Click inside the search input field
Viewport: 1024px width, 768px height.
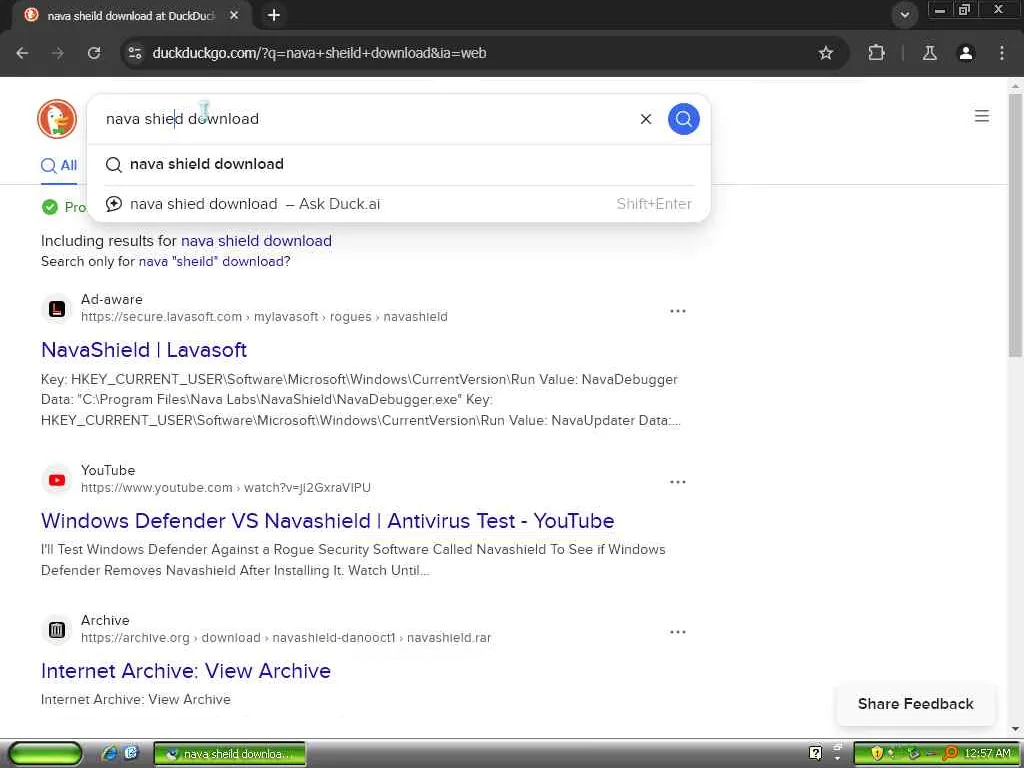pyautogui.click(x=366, y=119)
